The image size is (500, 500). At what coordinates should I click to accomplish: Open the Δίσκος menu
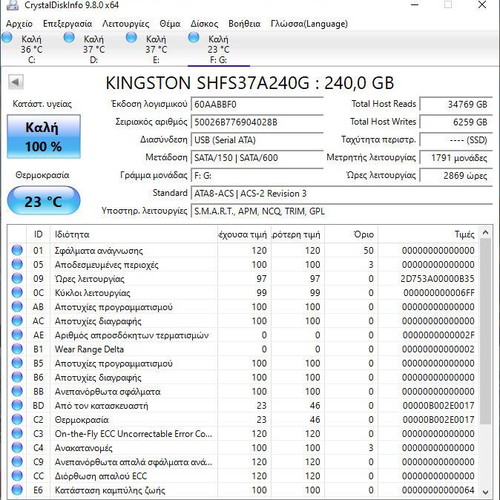pyautogui.click(x=204, y=24)
